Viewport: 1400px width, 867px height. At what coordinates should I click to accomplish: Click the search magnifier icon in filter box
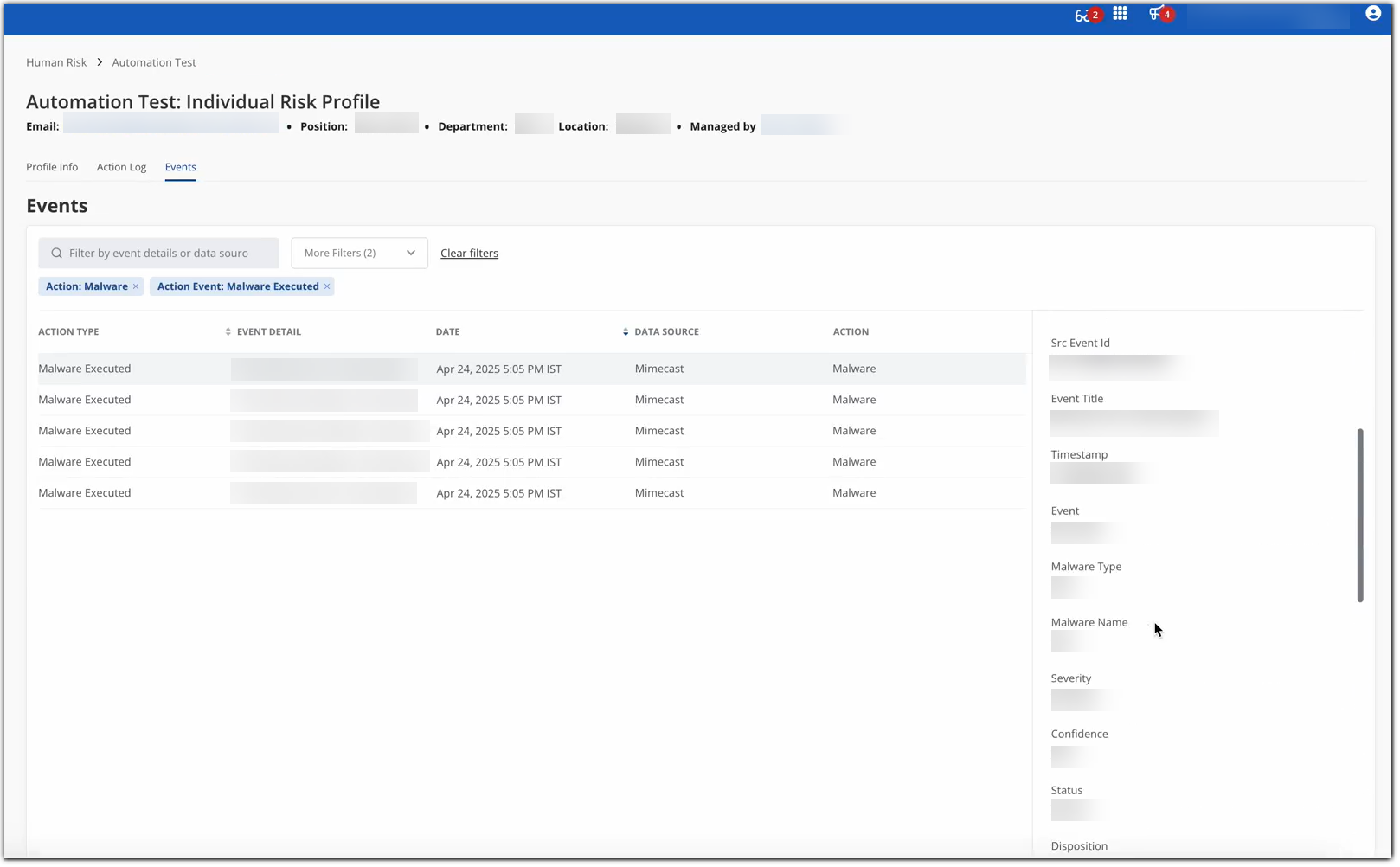[x=57, y=254]
